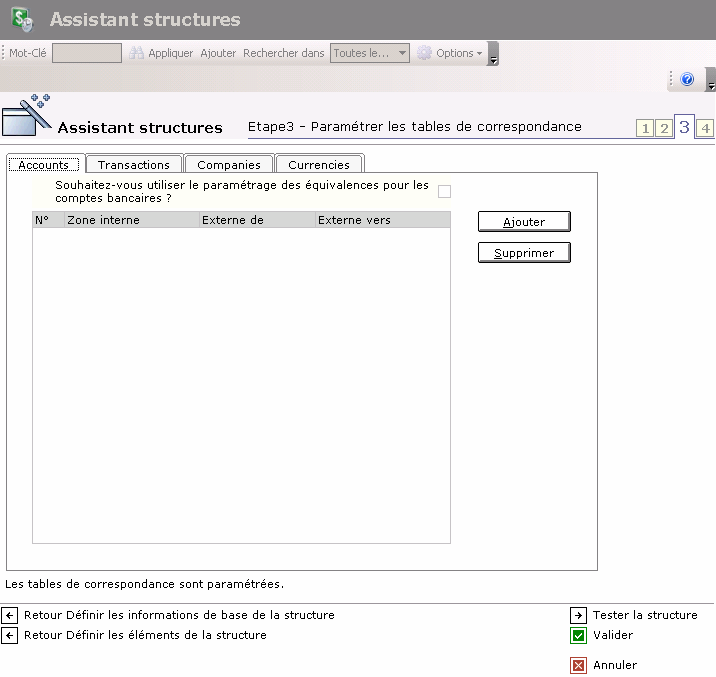
Task: Click the red X Annuler icon
Action: [578, 665]
